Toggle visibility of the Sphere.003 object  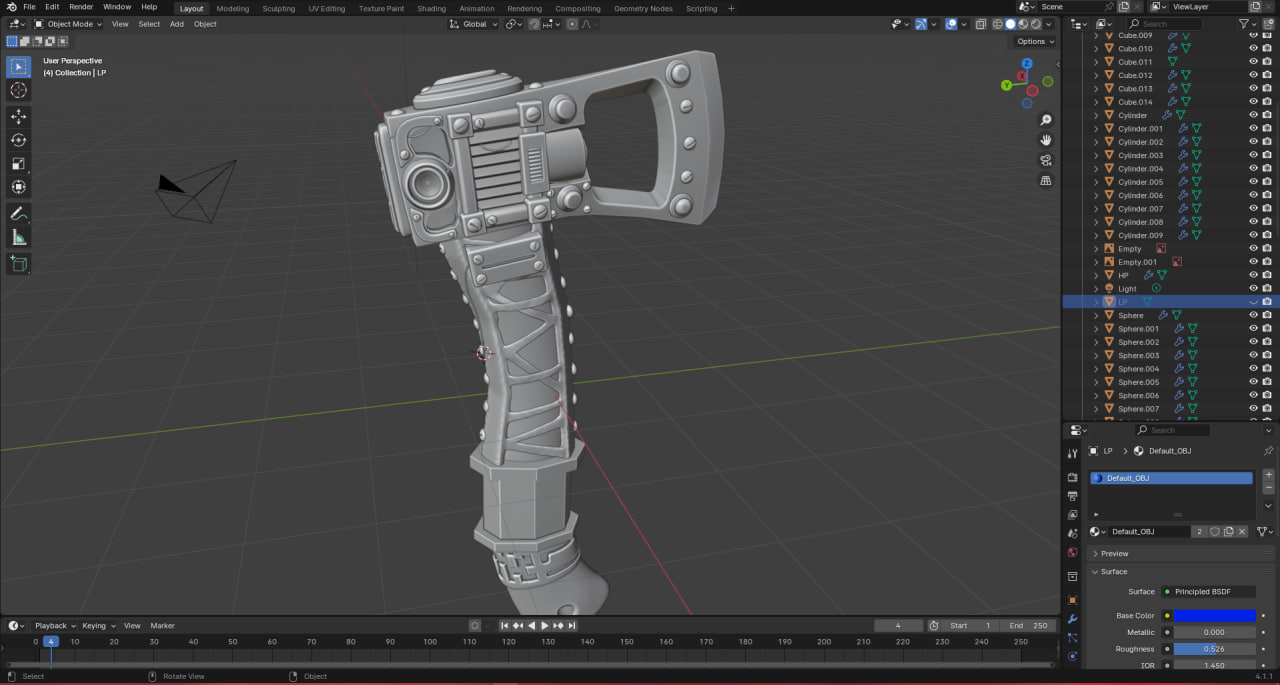coord(1253,355)
